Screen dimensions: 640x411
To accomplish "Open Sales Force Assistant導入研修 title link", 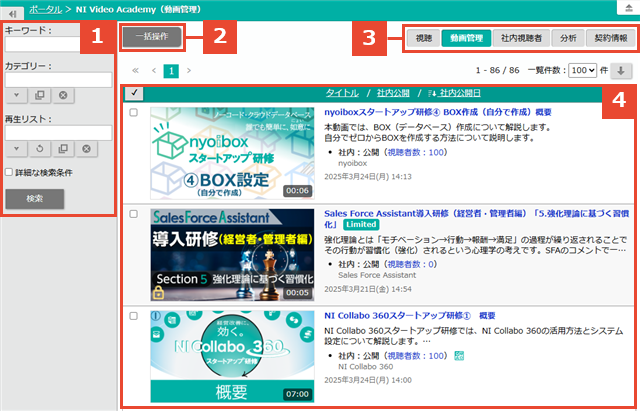I will (x=476, y=219).
